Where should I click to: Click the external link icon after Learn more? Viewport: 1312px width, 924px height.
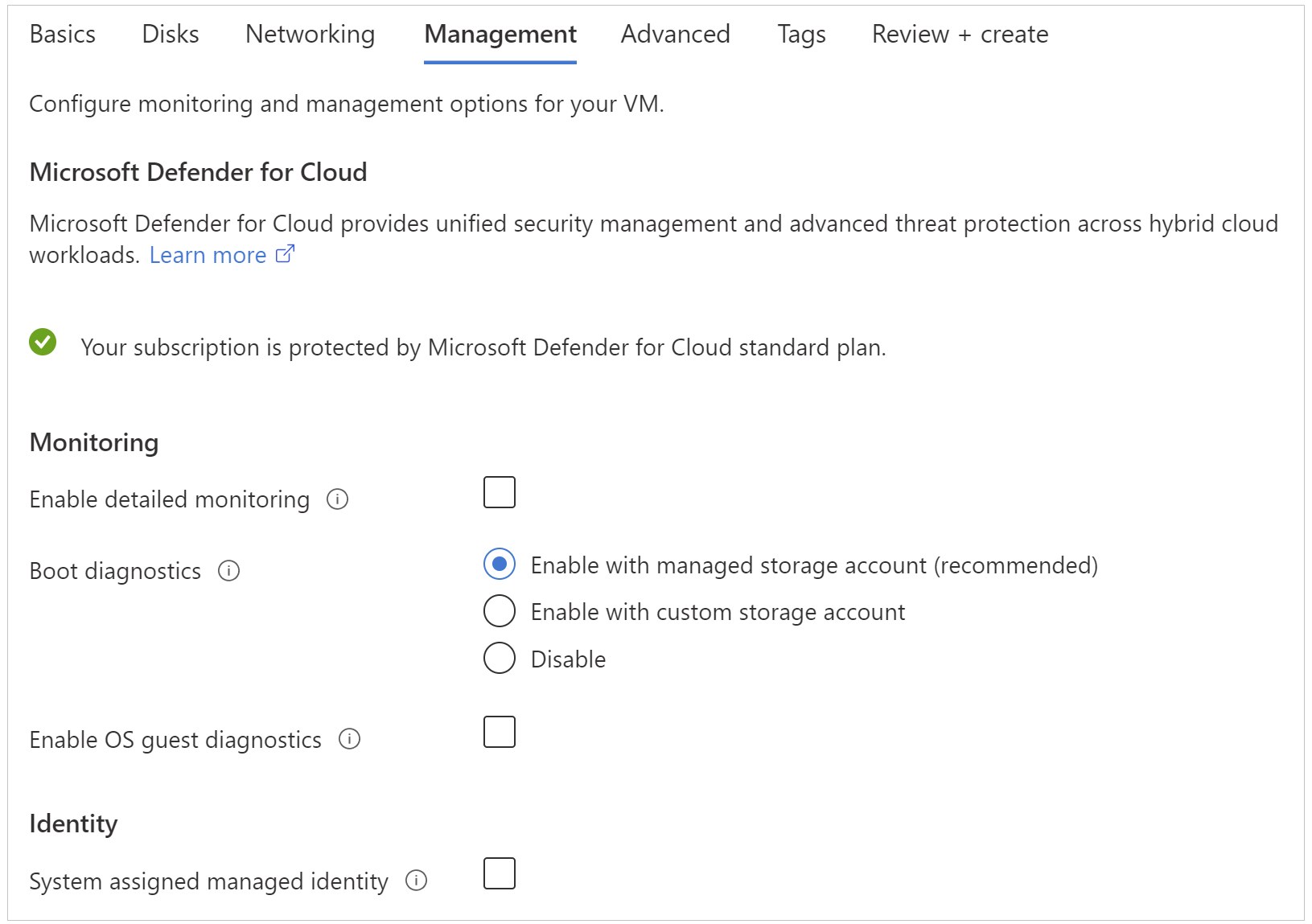coord(284,254)
